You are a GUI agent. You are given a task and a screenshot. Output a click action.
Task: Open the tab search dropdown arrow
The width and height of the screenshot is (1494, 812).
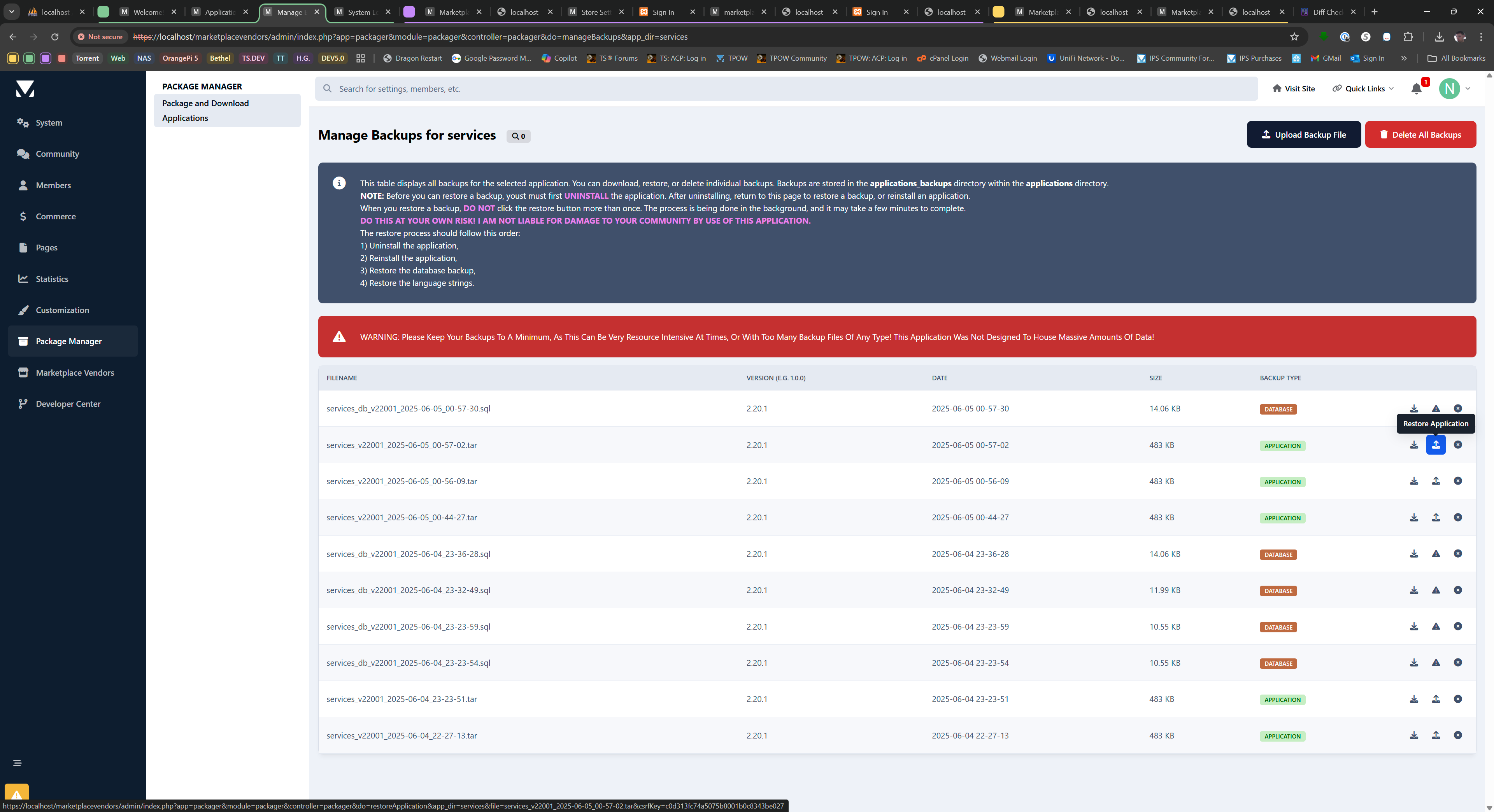(x=12, y=12)
